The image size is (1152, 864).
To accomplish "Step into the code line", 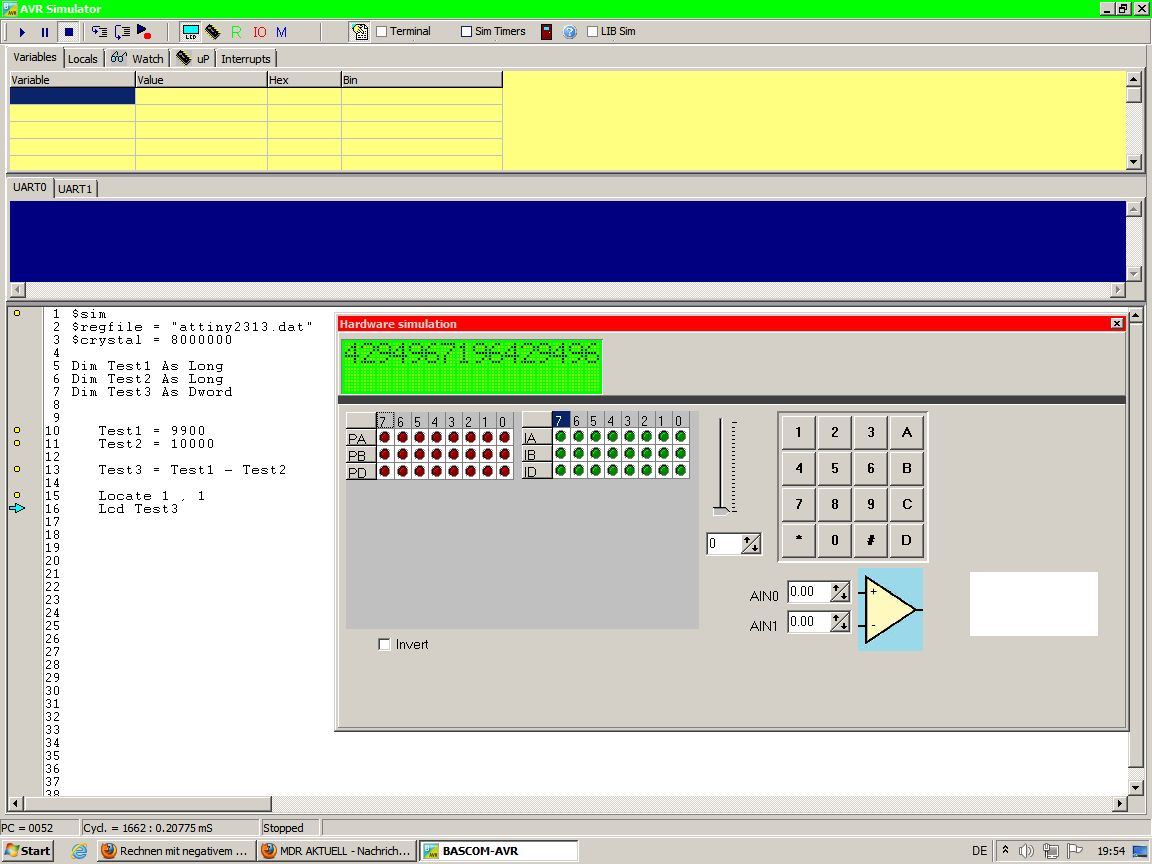I will coord(99,32).
